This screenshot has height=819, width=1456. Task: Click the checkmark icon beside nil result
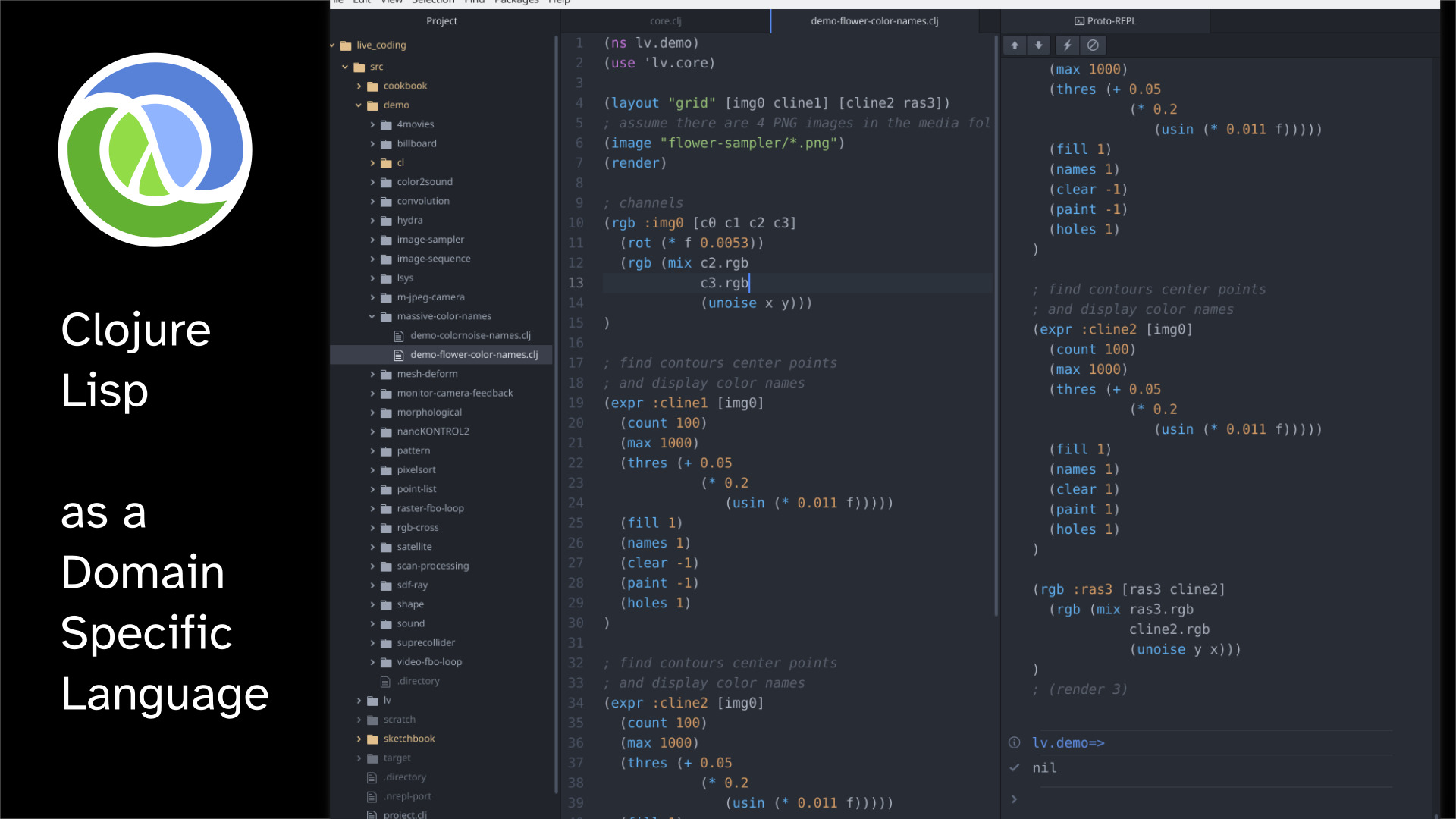tap(1014, 767)
